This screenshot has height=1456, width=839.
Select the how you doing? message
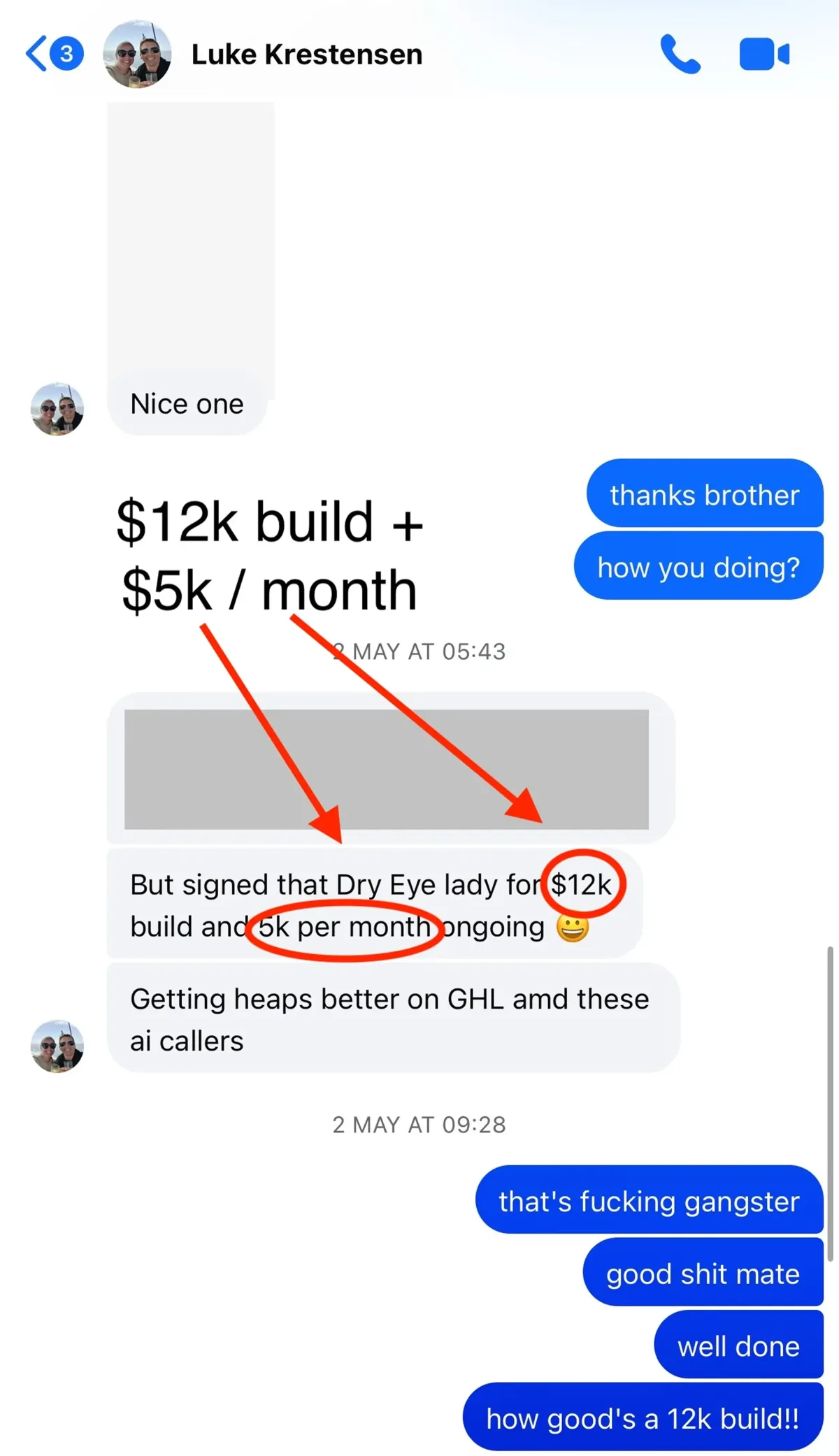coord(698,565)
